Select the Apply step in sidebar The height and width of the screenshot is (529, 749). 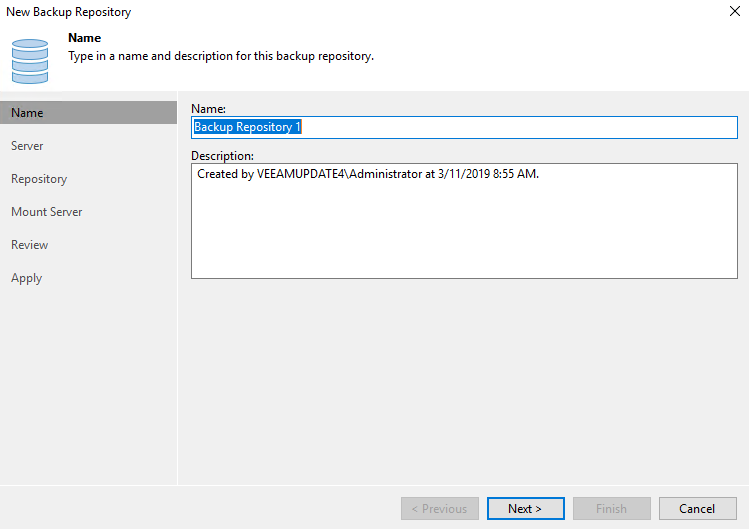[27, 278]
